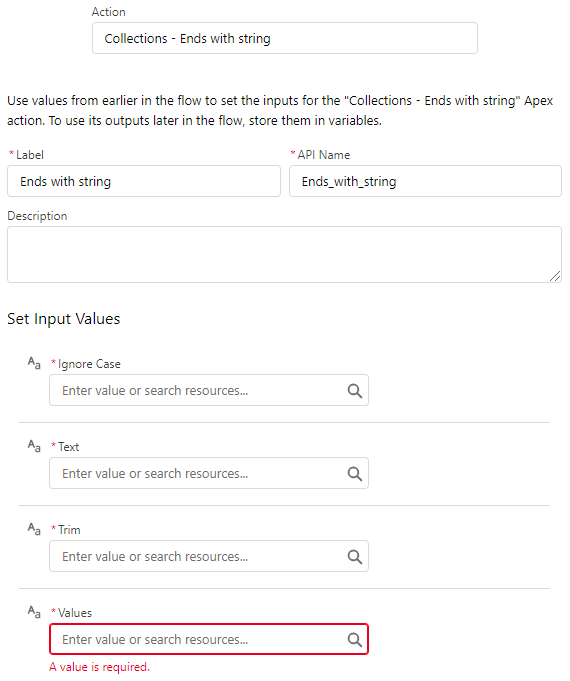
Task: Click search icon in Values field
Action: click(x=355, y=639)
